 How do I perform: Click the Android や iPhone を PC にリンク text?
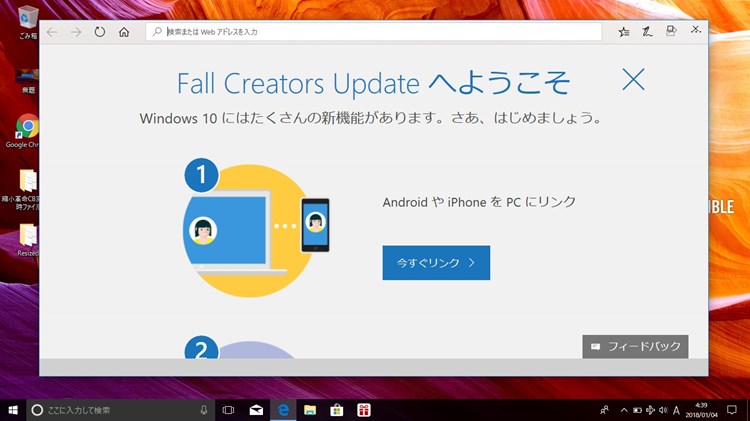pos(479,202)
